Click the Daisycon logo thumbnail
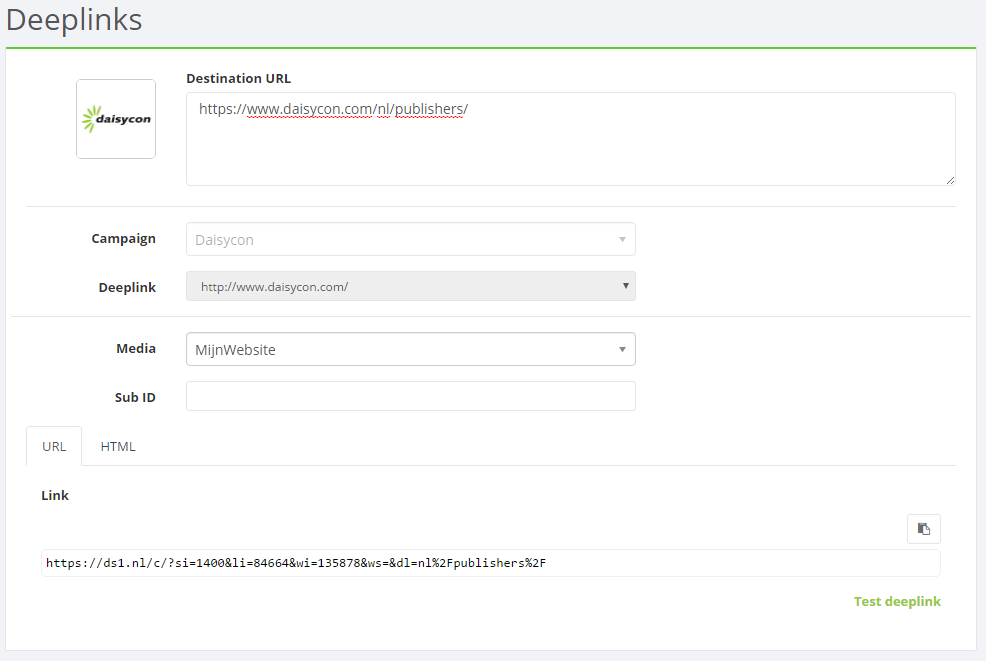986x661 pixels. pyautogui.click(x=116, y=119)
